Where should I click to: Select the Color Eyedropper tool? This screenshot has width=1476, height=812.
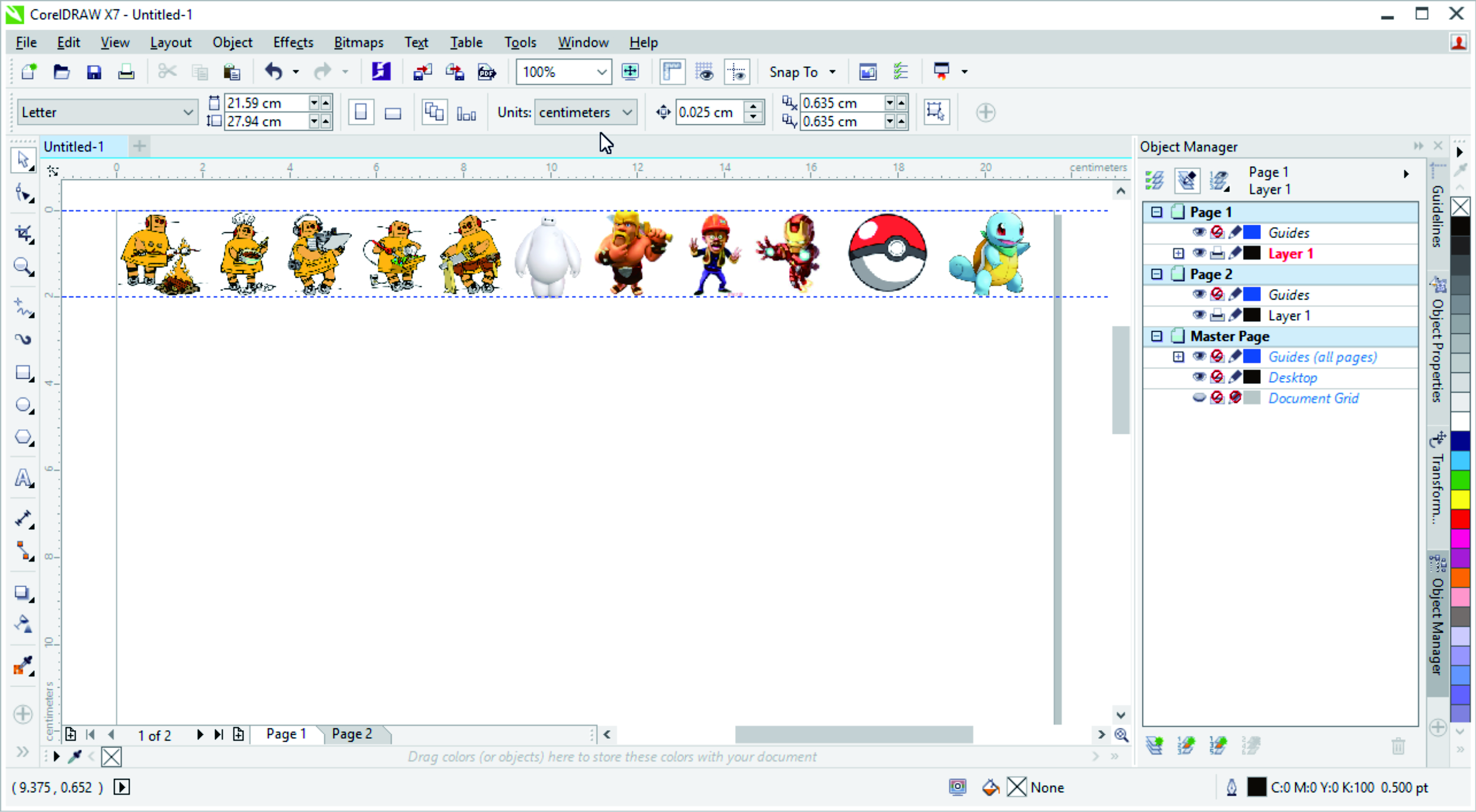(x=23, y=666)
